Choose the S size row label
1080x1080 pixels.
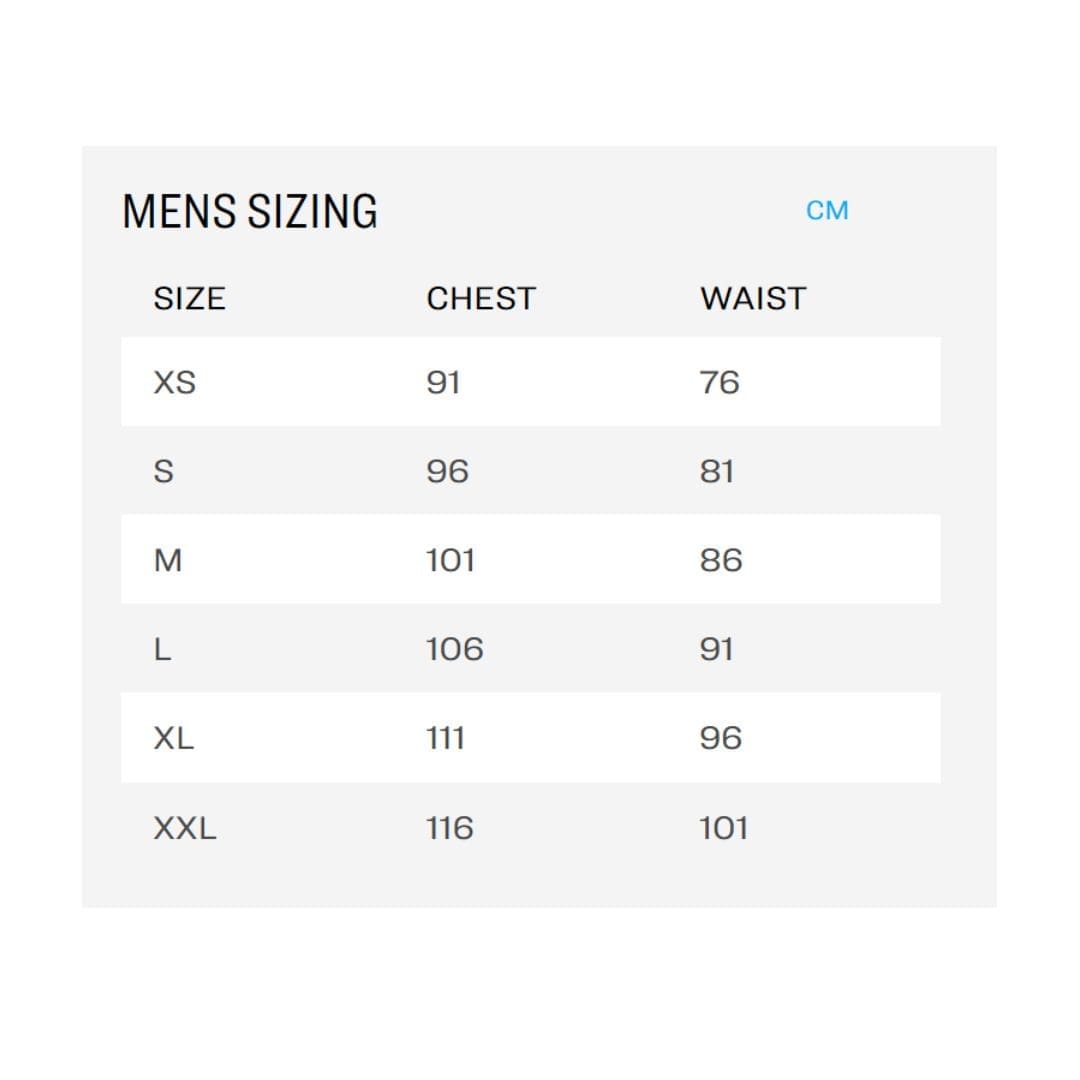click(x=163, y=471)
